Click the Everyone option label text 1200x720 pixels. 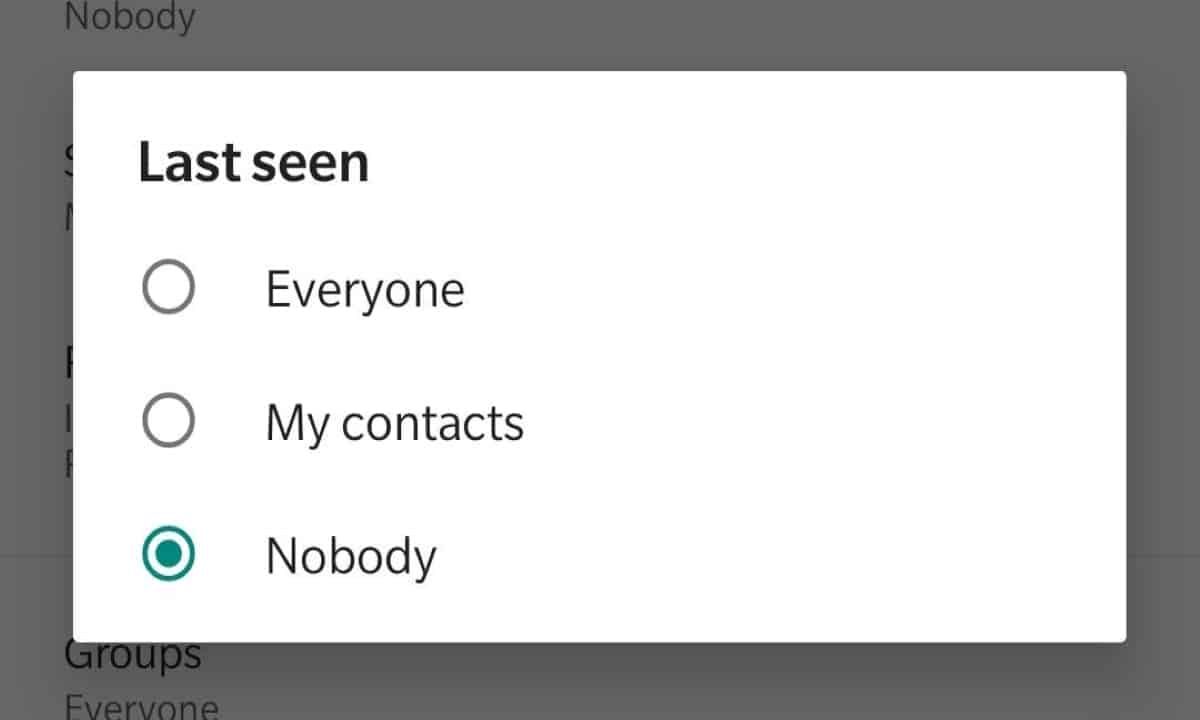click(365, 290)
